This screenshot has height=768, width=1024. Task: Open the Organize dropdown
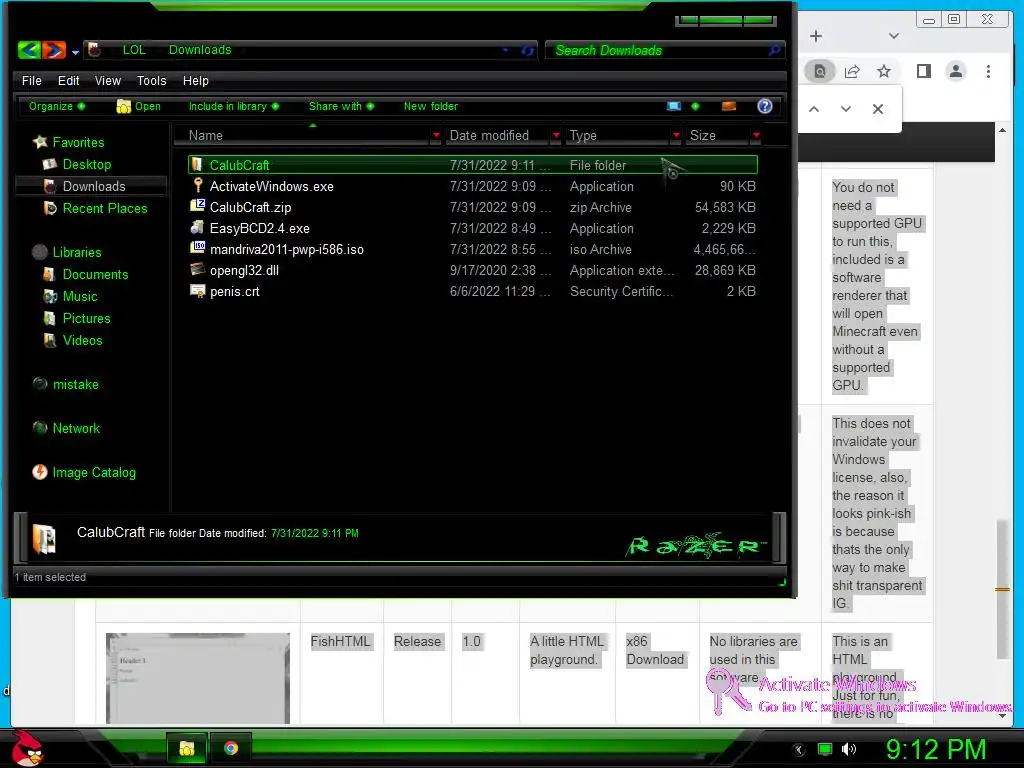click(x=56, y=106)
